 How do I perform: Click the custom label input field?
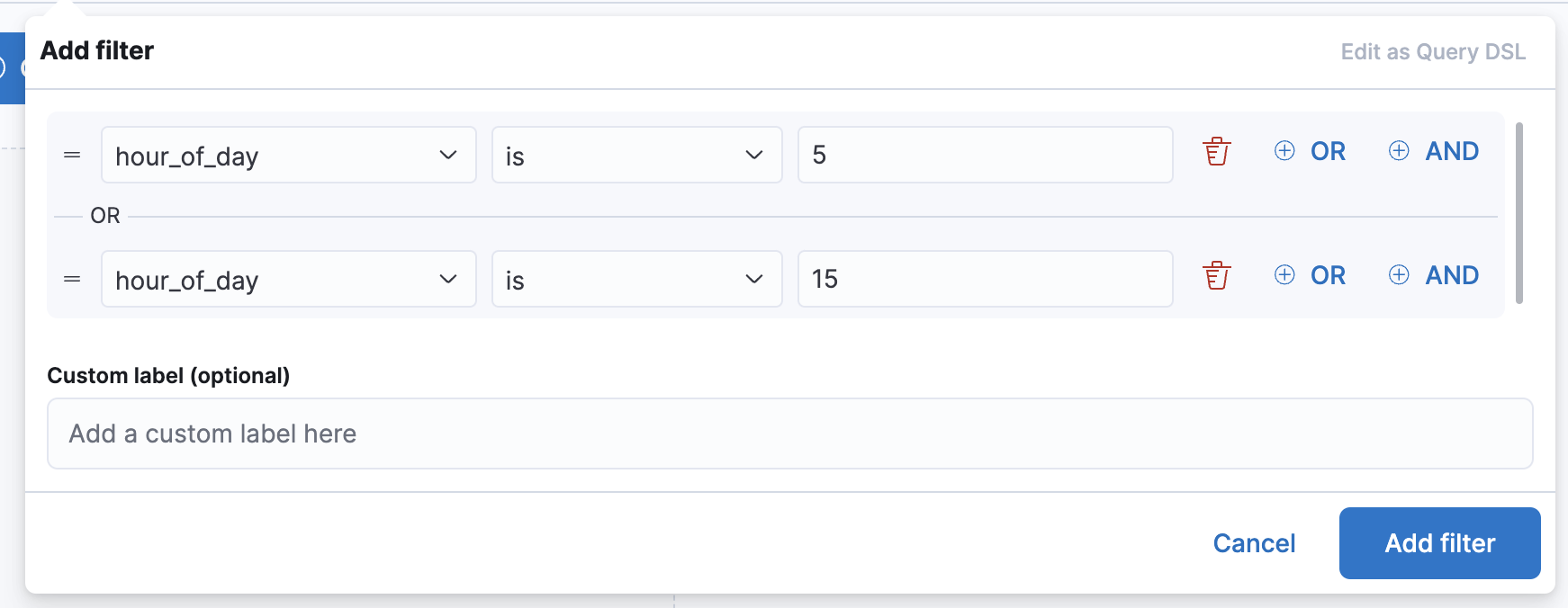point(789,434)
